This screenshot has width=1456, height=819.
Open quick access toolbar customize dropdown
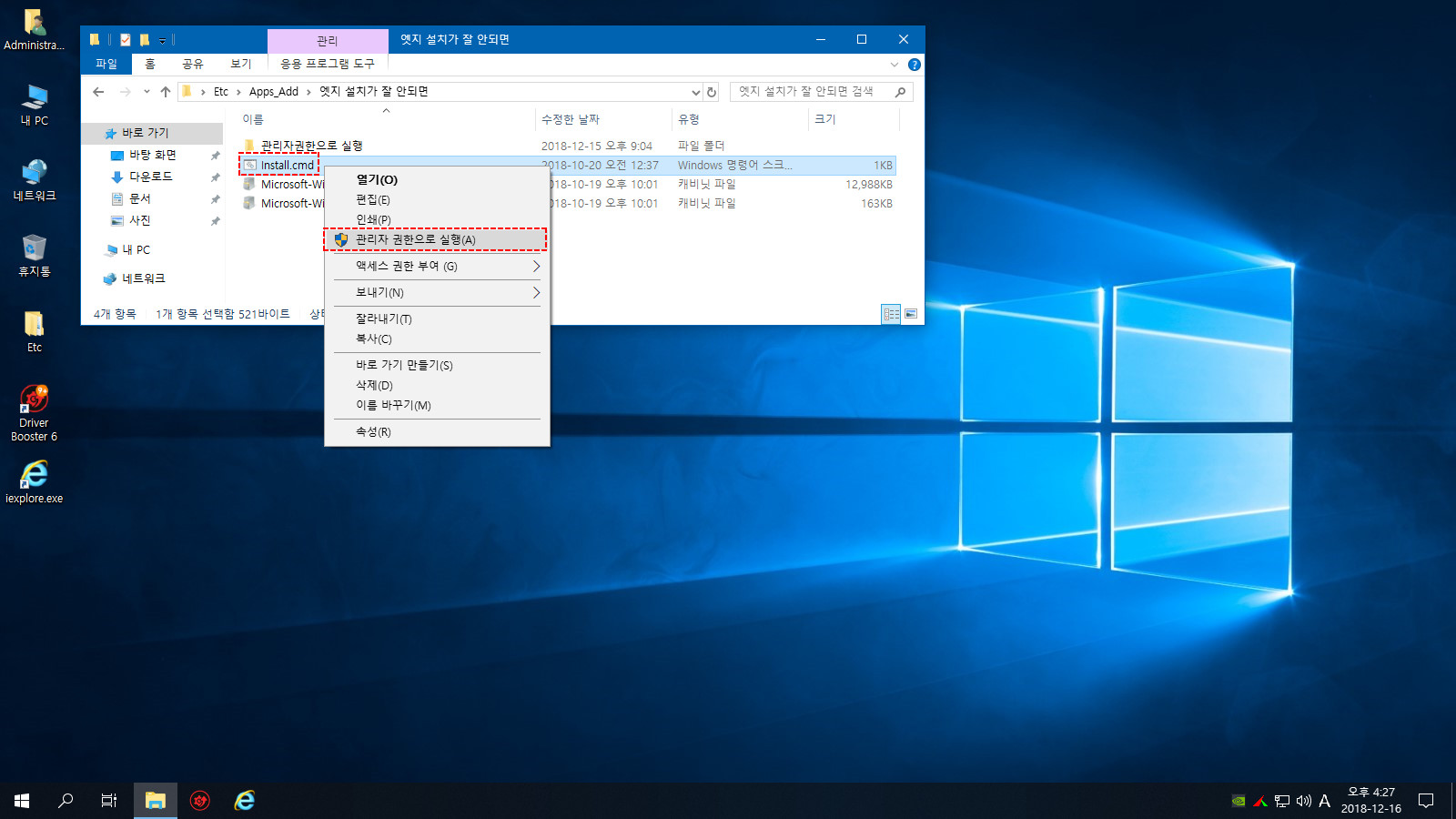coord(162,40)
